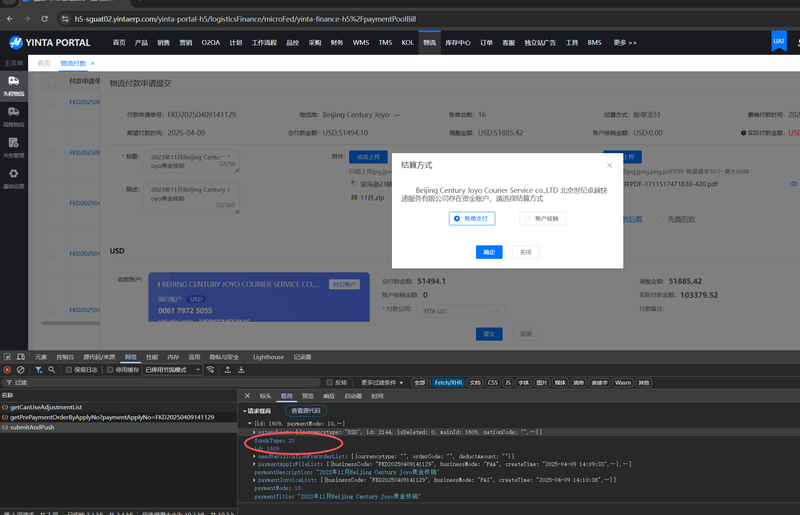Click the blue 确定 button in dialog
Image resolution: width=800 pixels, height=515 pixels.
tap(488, 252)
